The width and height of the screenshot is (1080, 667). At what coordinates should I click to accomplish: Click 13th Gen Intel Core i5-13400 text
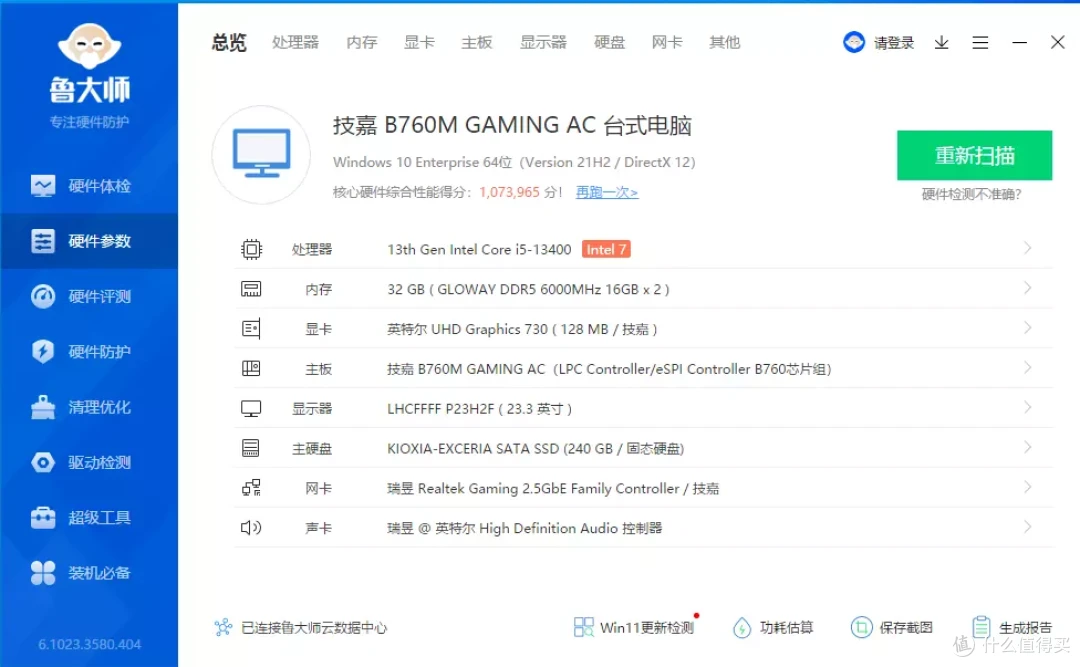click(479, 249)
